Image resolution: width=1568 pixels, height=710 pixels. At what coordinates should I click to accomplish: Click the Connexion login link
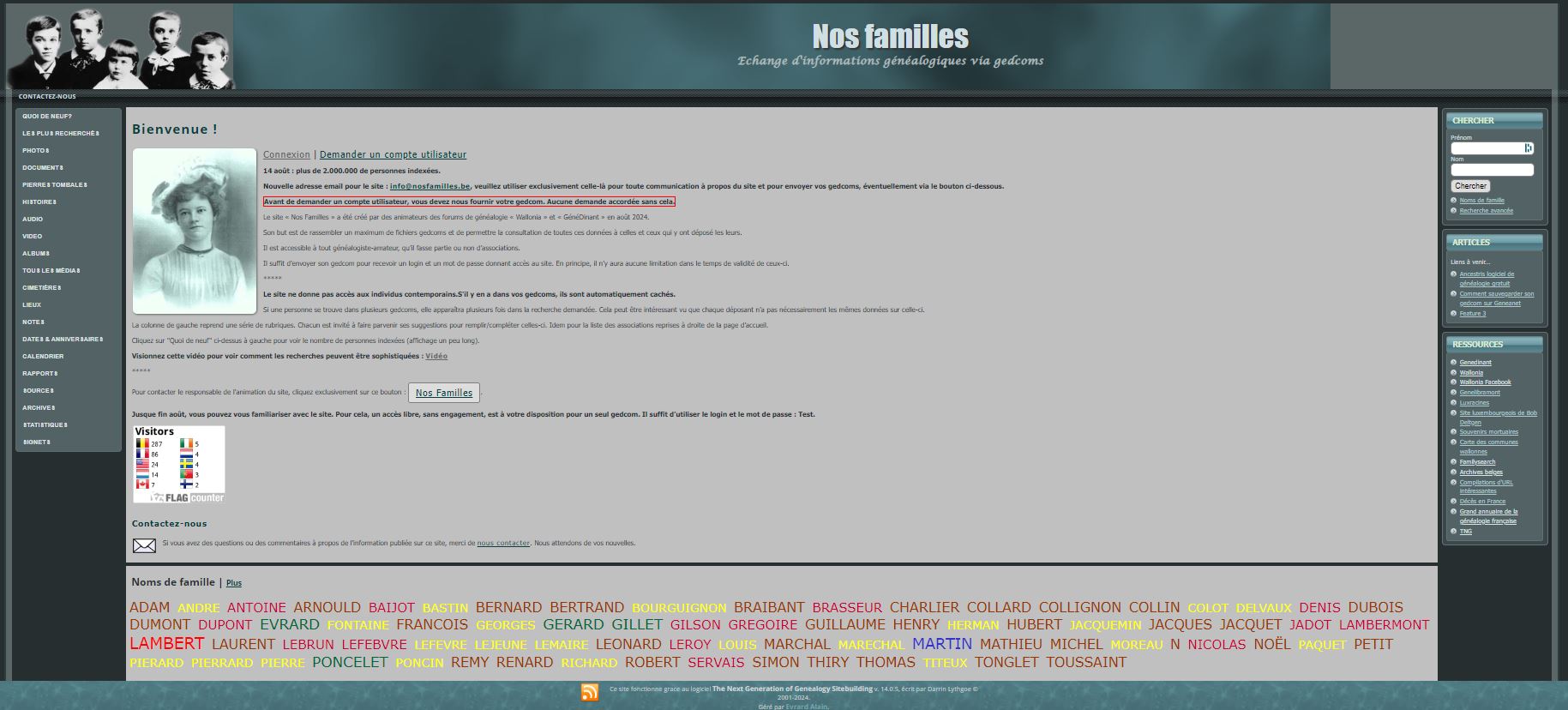tap(286, 155)
